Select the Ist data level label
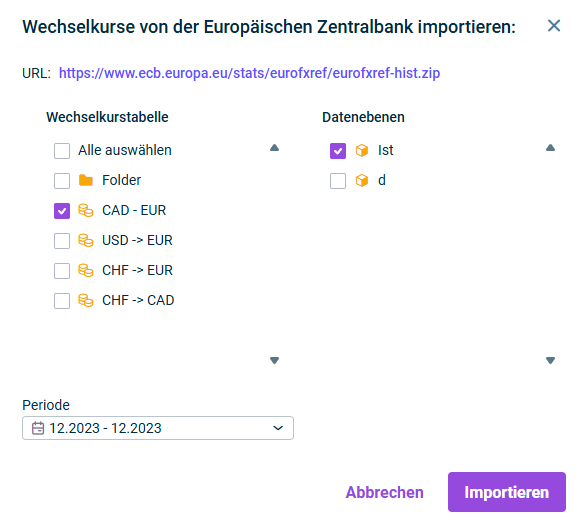 (x=386, y=150)
